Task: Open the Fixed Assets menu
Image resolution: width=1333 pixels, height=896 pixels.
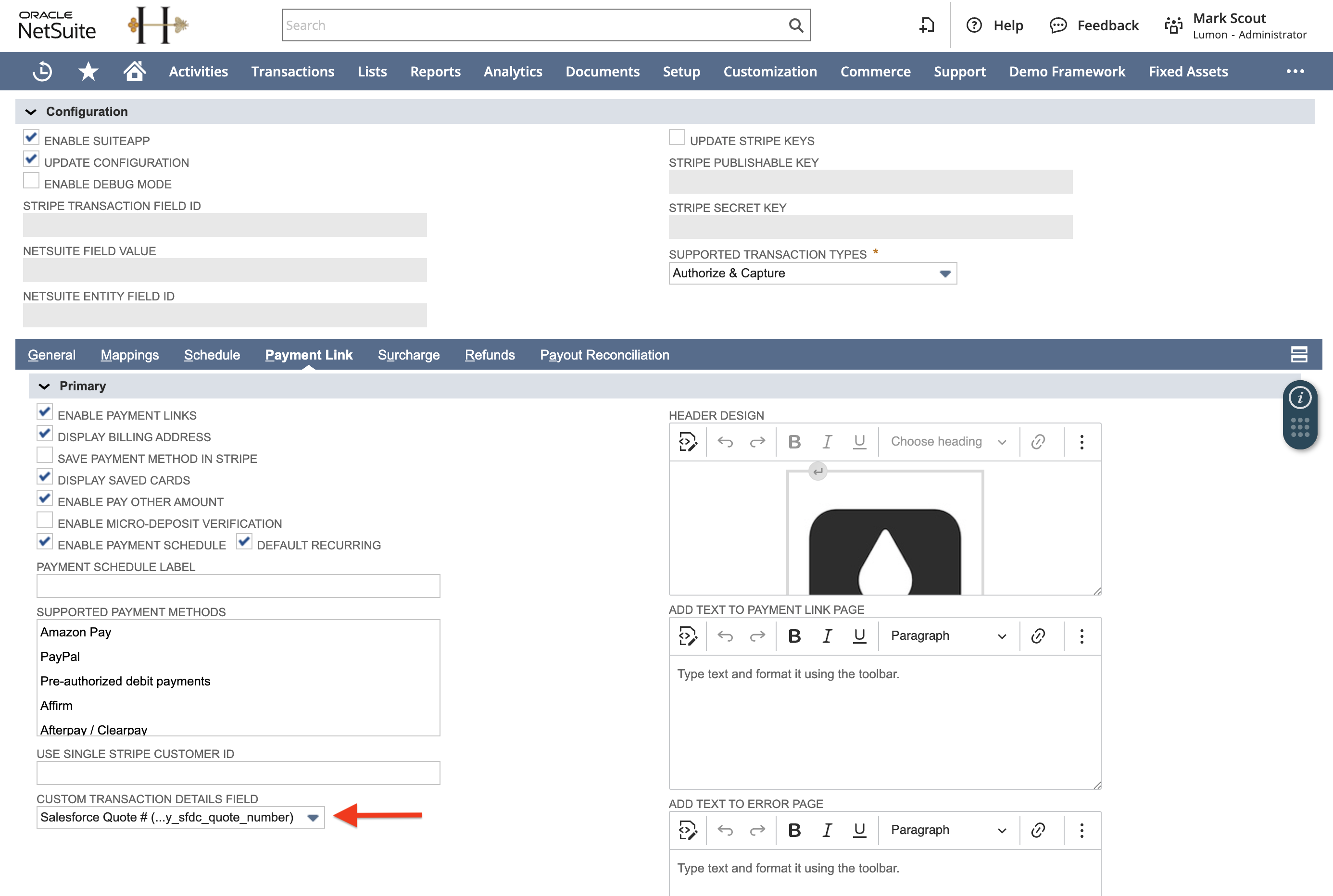Action: coord(1188,72)
